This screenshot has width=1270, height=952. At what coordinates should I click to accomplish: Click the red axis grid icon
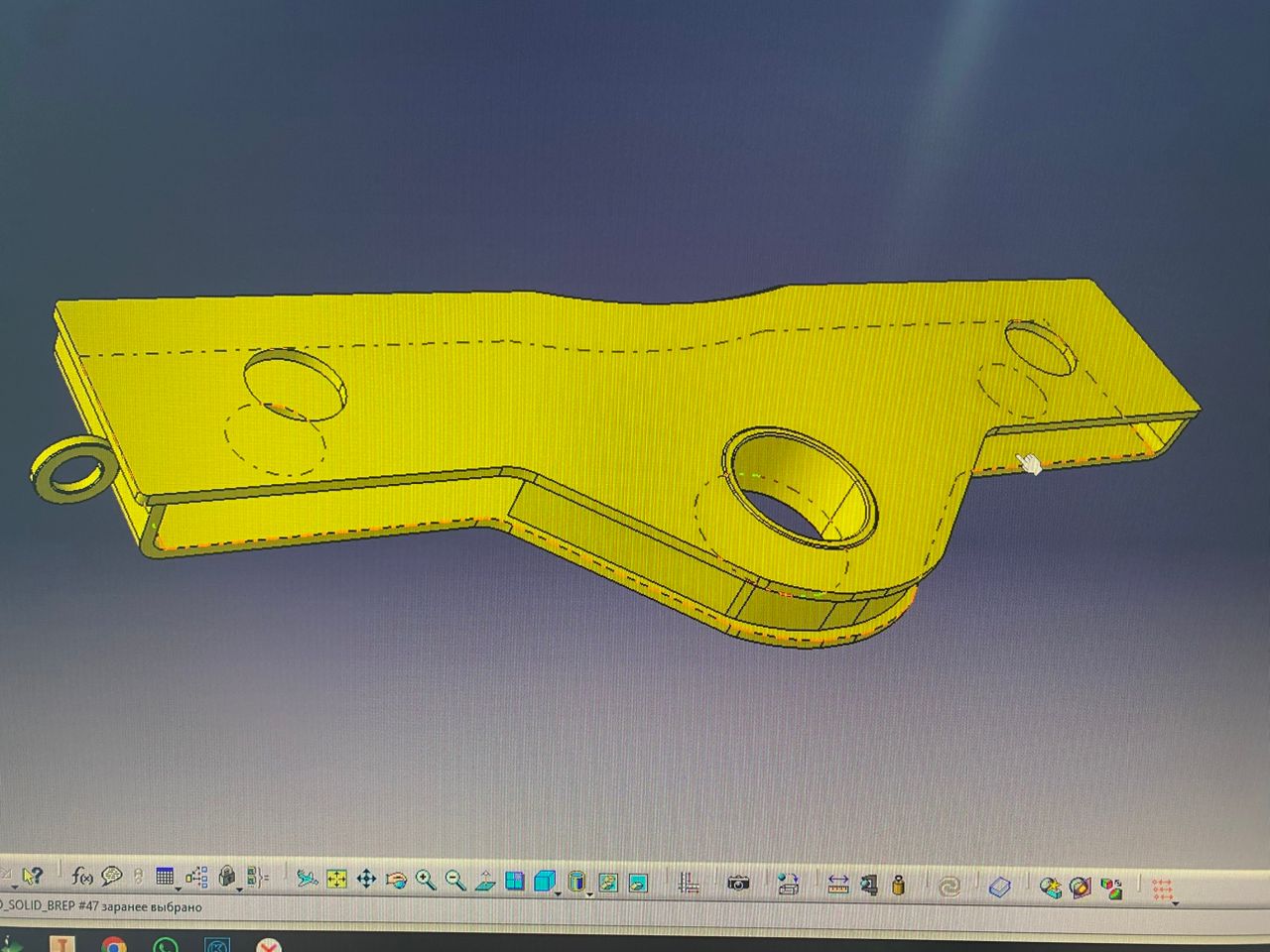[689, 883]
